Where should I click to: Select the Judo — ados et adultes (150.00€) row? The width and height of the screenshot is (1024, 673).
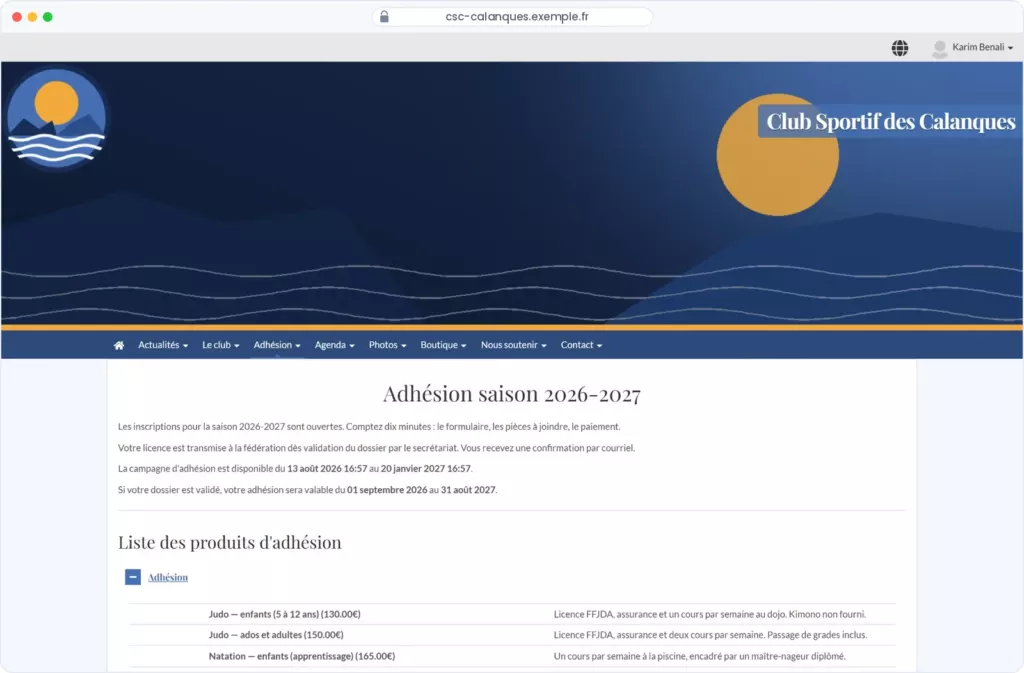[x=512, y=635]
